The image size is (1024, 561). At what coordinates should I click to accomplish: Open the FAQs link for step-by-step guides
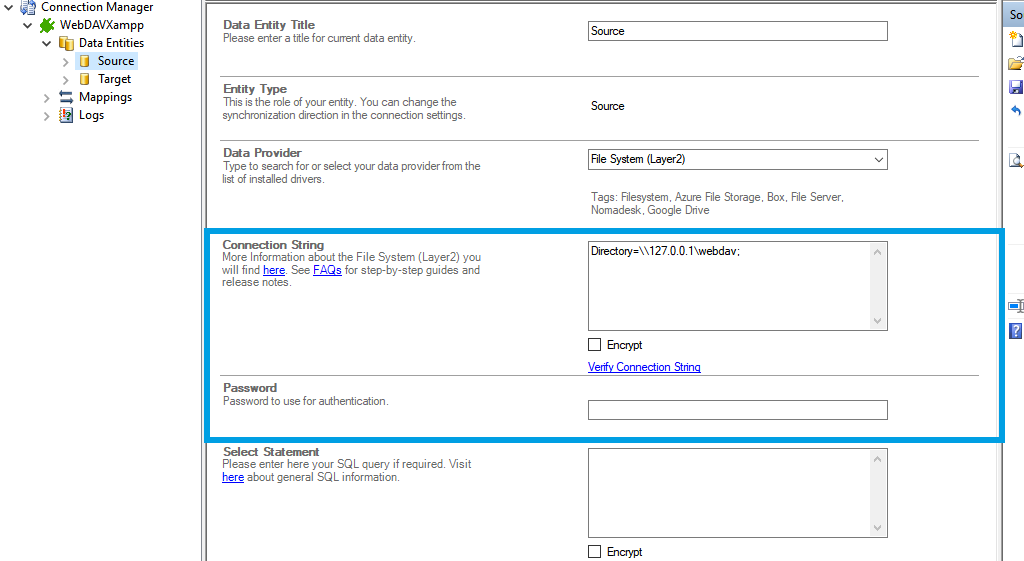pyautogui.click(x=327, y=270)
